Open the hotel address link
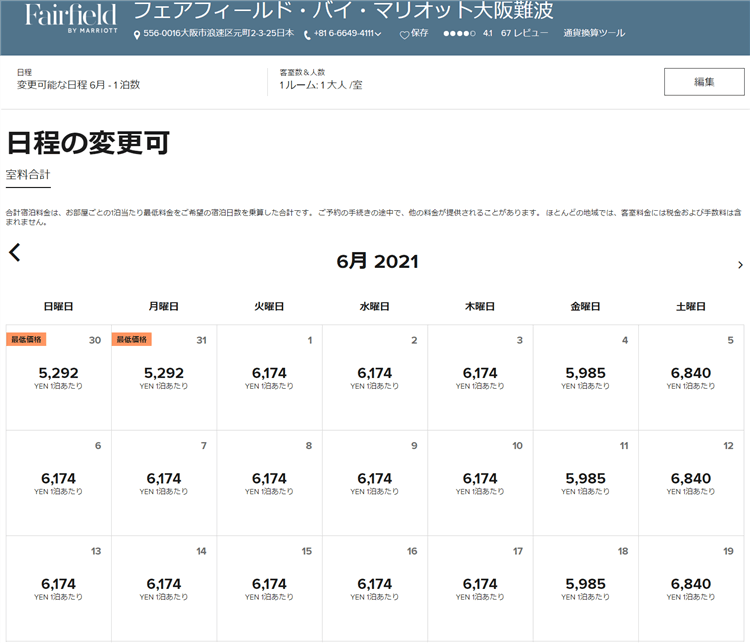750x643 pixels. tap(218, 33)
